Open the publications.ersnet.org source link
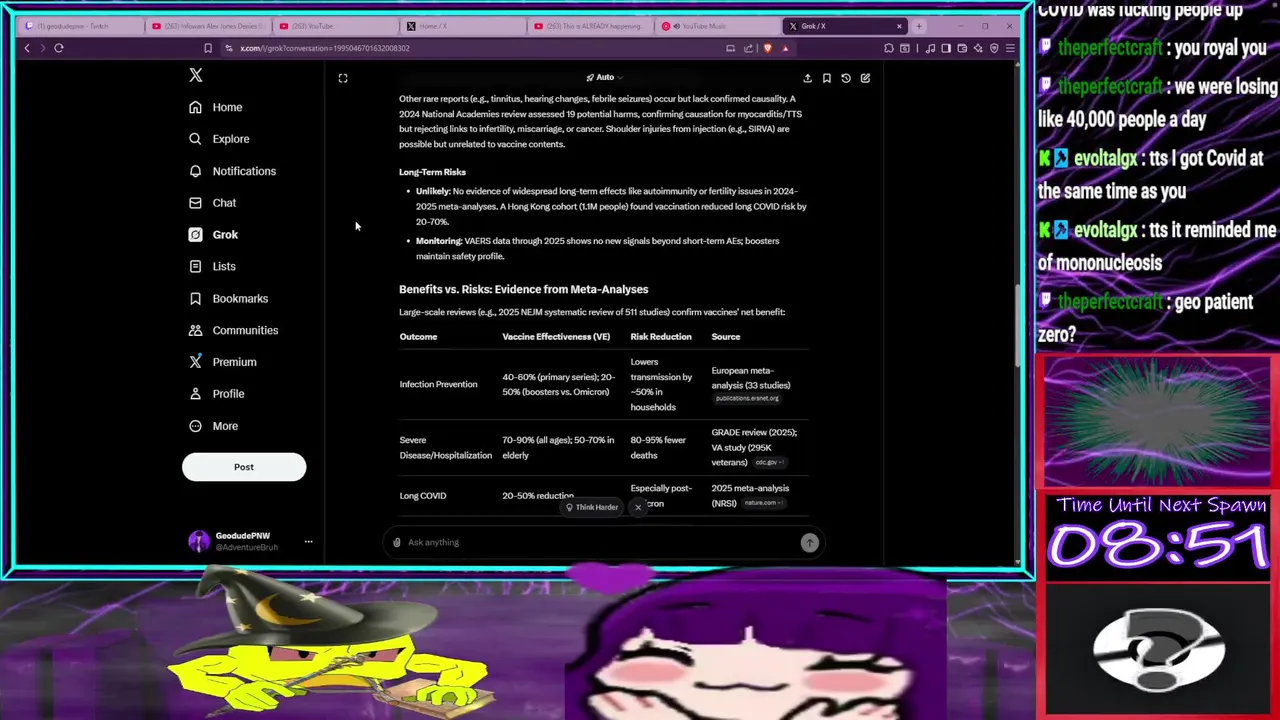The image size is (1280, 720). pos(747,398)
